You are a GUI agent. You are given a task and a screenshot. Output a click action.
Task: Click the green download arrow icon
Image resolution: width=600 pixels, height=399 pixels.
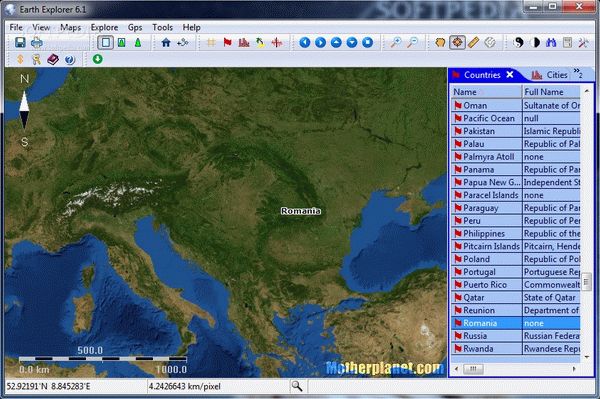(x=98, y=59)
